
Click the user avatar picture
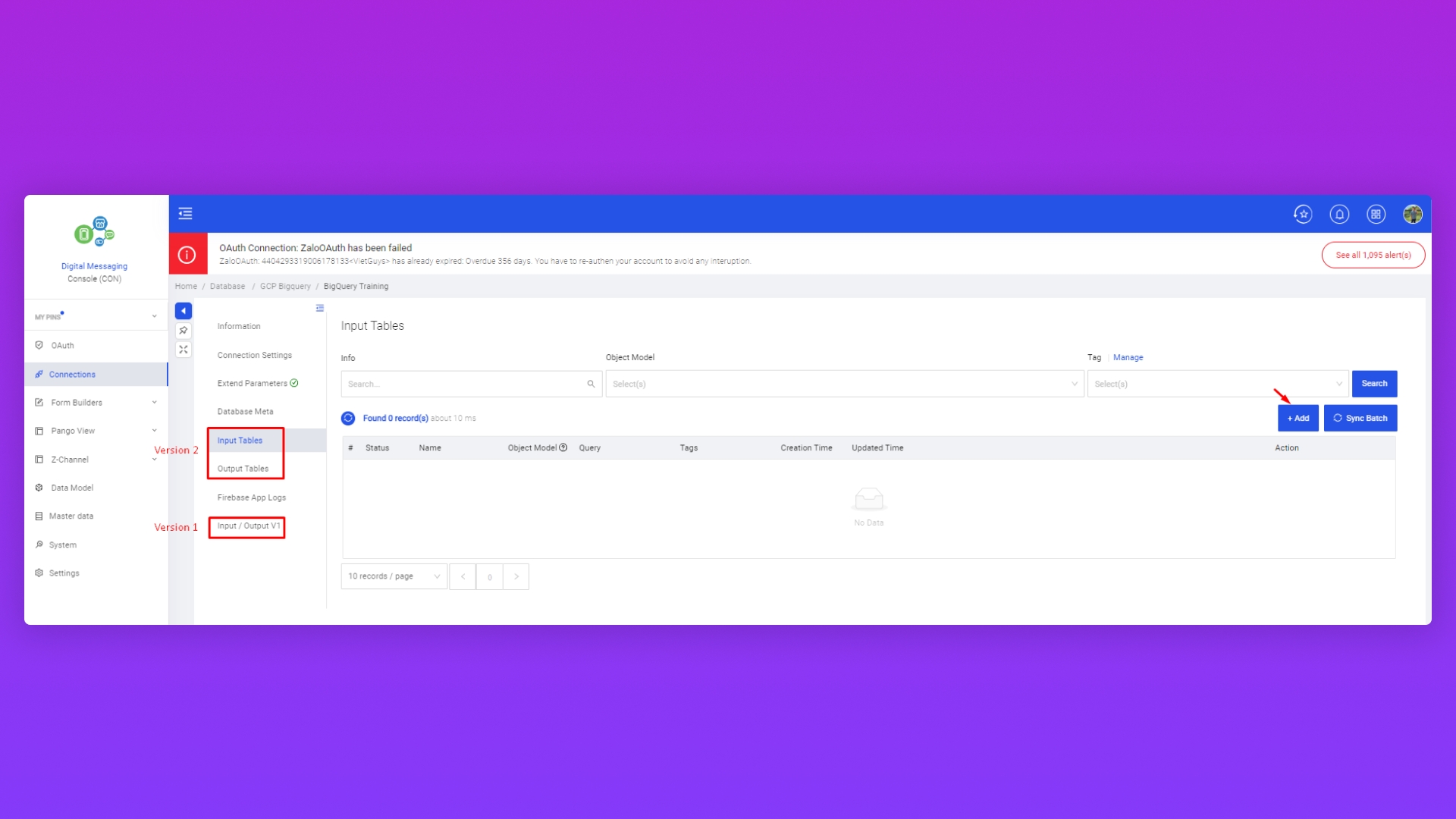(x=1412, y=215)
